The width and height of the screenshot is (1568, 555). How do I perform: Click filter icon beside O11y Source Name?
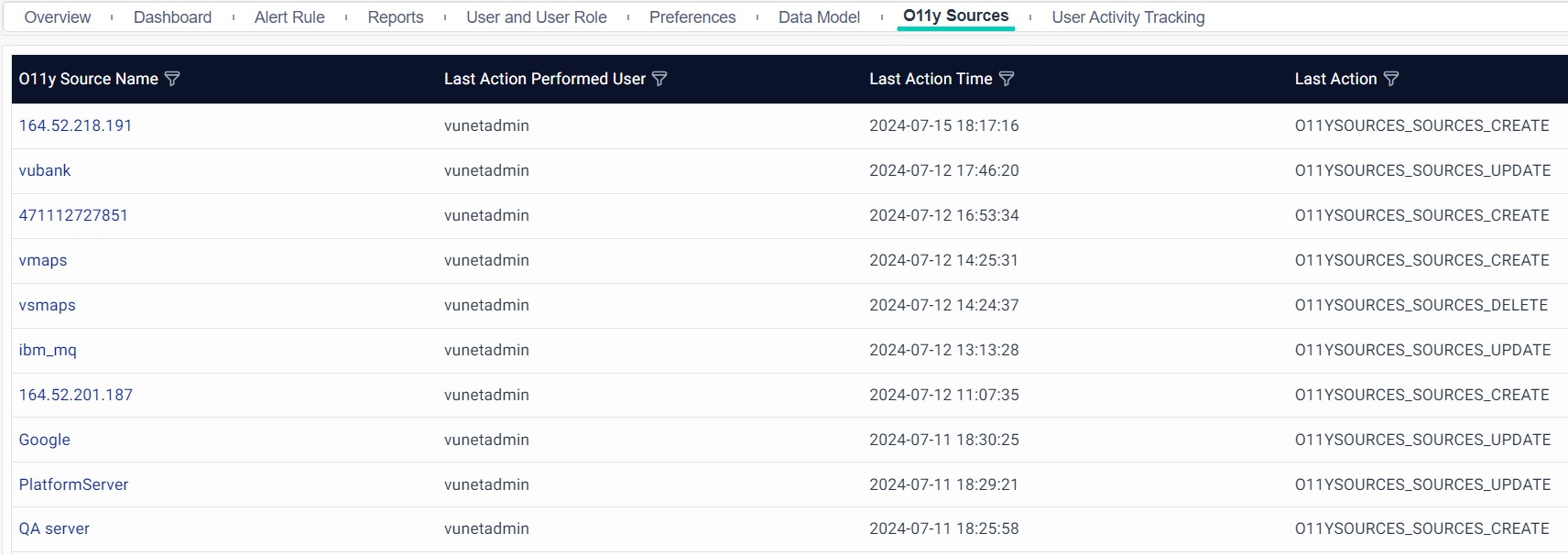click(x=172, y=79)
